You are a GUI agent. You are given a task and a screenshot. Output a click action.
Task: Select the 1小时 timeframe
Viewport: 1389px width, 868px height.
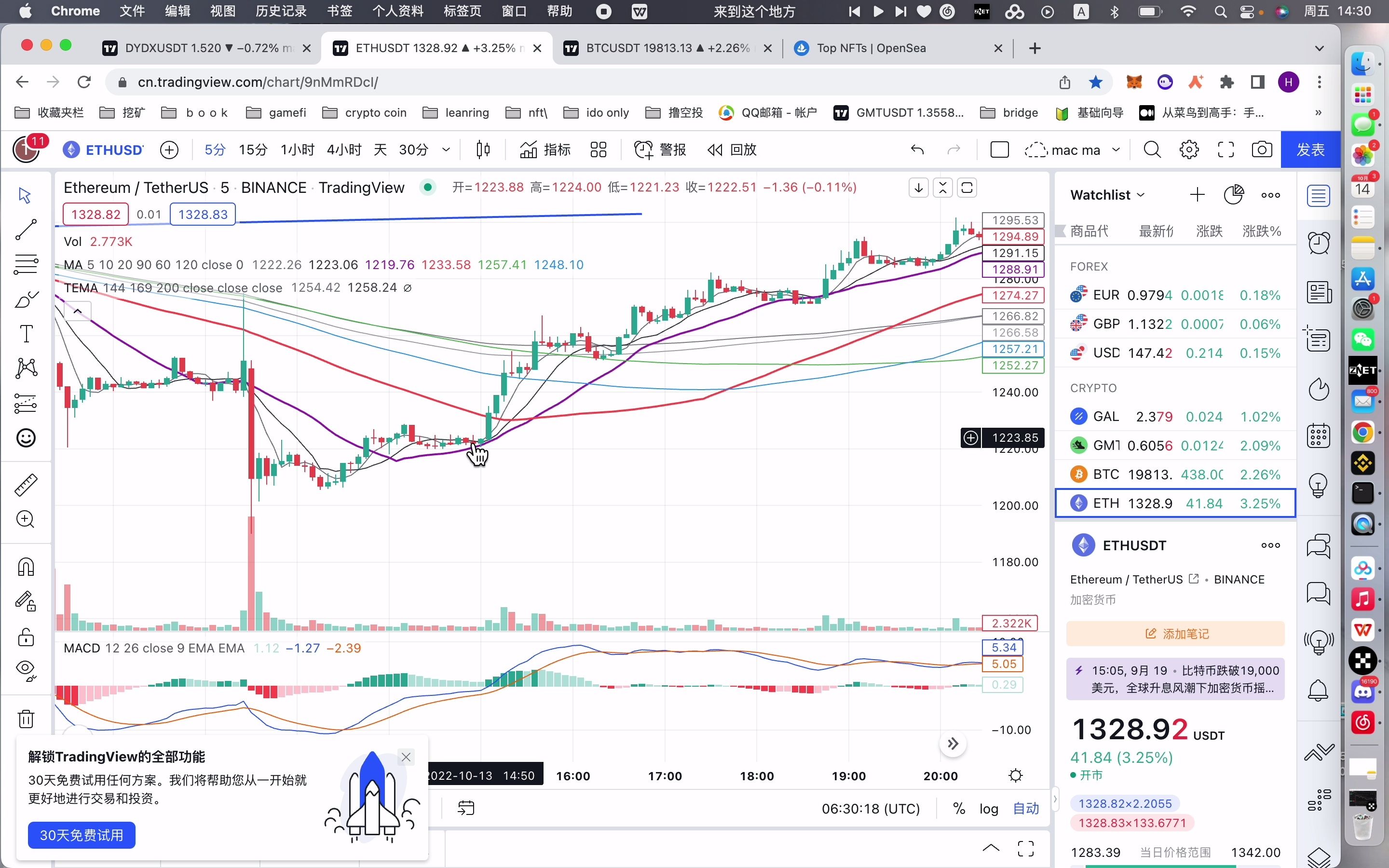(297, 150)
